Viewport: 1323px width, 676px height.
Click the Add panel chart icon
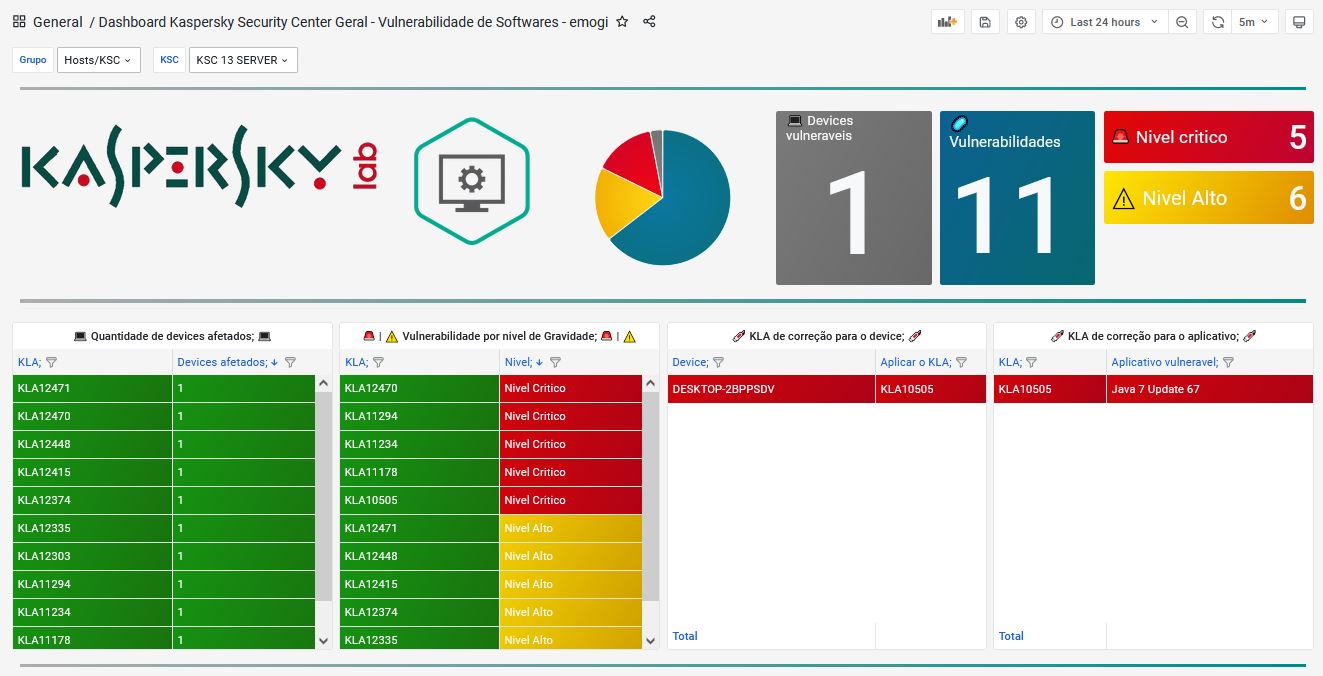click(945, 22)
